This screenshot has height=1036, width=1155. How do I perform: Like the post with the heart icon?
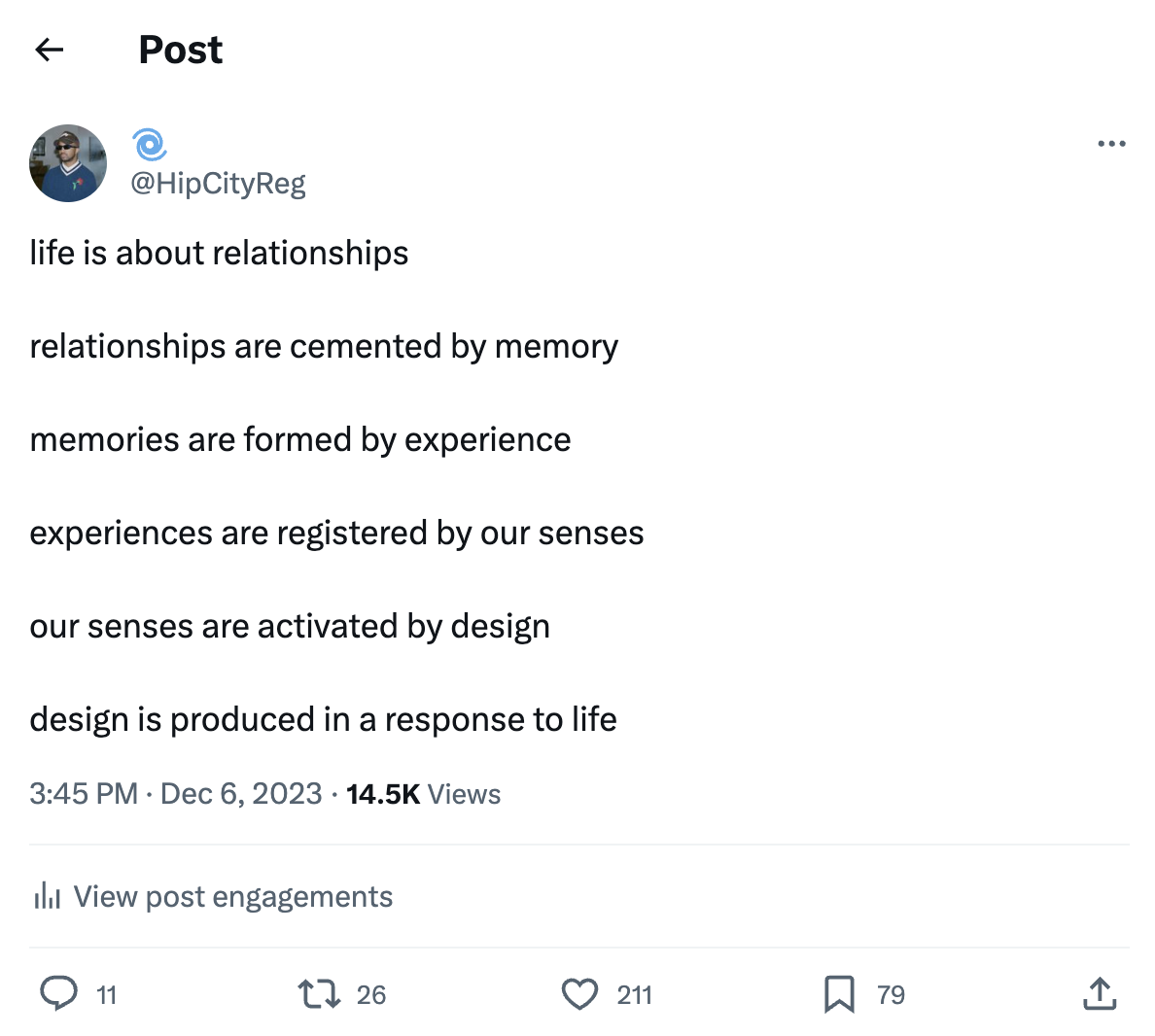(x=579, y=993)
